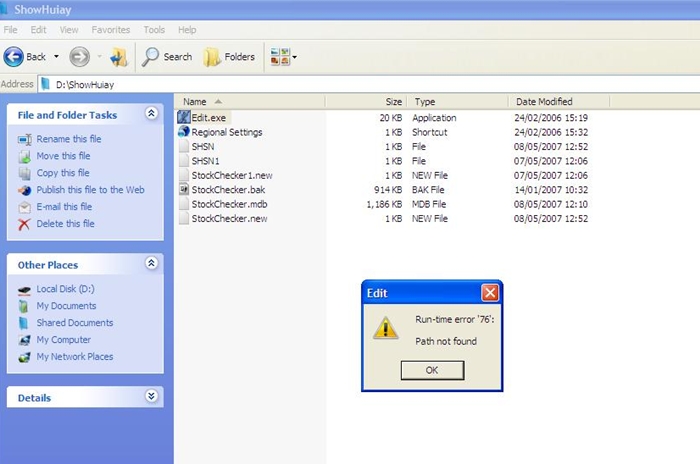700x464 pixels.
Task: Click the StockChecker.new file icon
Action: coord(184,218)
